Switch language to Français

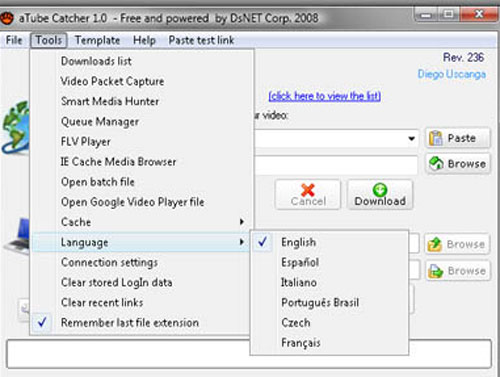click(329, 343)
